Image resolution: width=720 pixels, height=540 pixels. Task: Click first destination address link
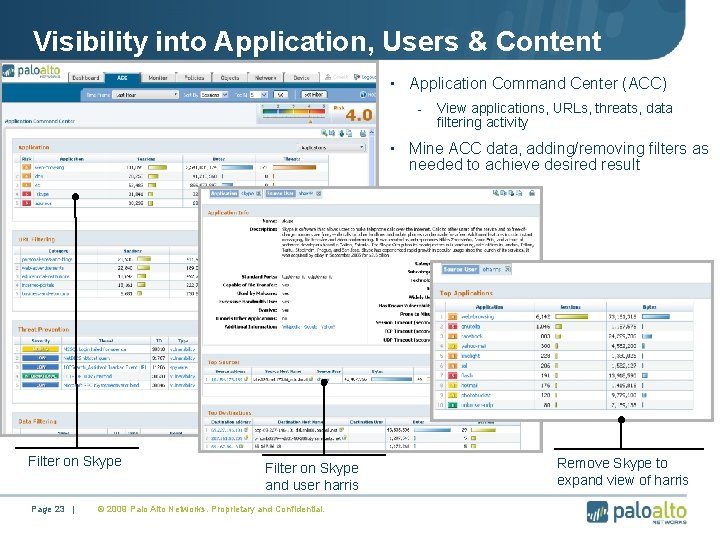tap(226, 430)
